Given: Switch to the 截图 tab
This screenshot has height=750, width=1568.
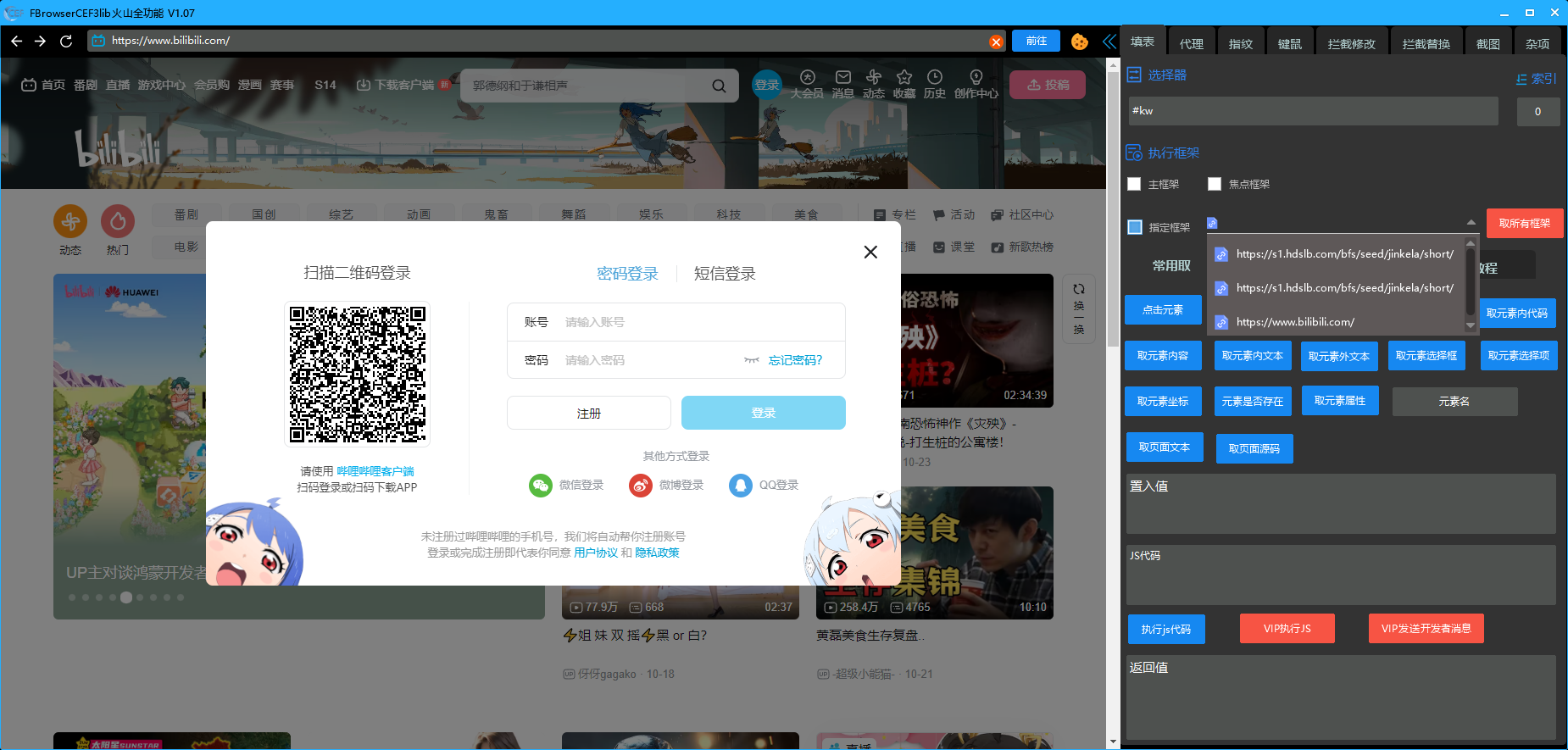Looking at the screenshot, I should [1487, 43].
